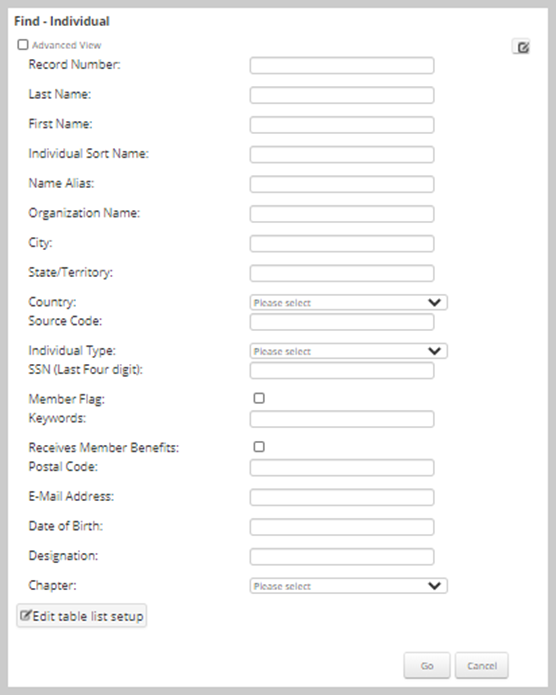Check the Receives Member Benefits box
The width and height of the screenshot is (556, 695).
tap(259, 446)
